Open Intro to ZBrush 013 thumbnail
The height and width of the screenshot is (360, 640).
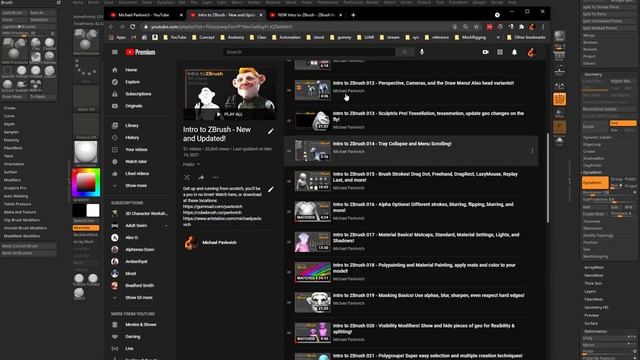click(313, 121)
